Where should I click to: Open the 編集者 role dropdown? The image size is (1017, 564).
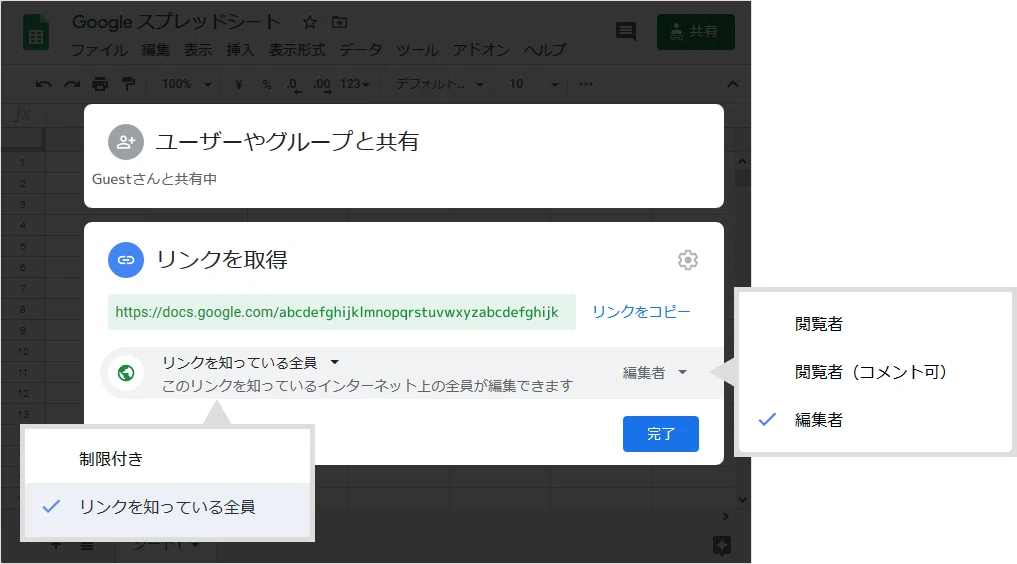pyautogui.click(x=654, y=373)
